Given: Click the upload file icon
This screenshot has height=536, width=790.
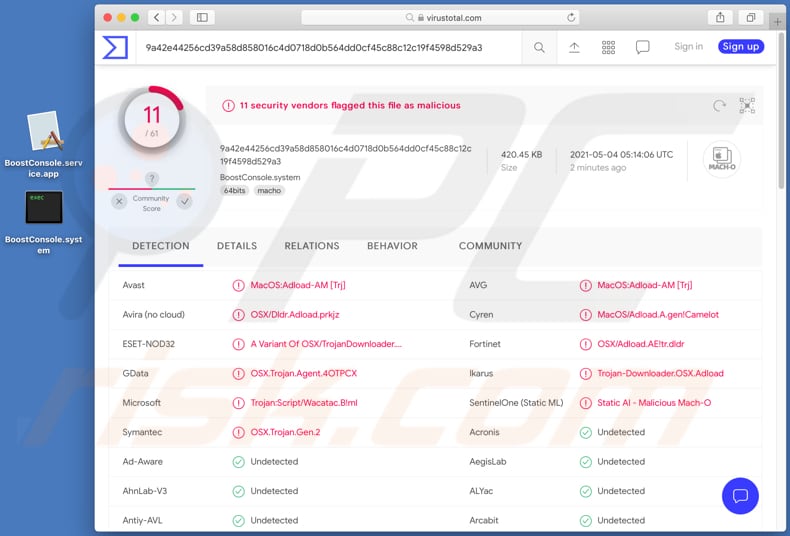Looking at the screenshot, I should click(x=574, y=47).
